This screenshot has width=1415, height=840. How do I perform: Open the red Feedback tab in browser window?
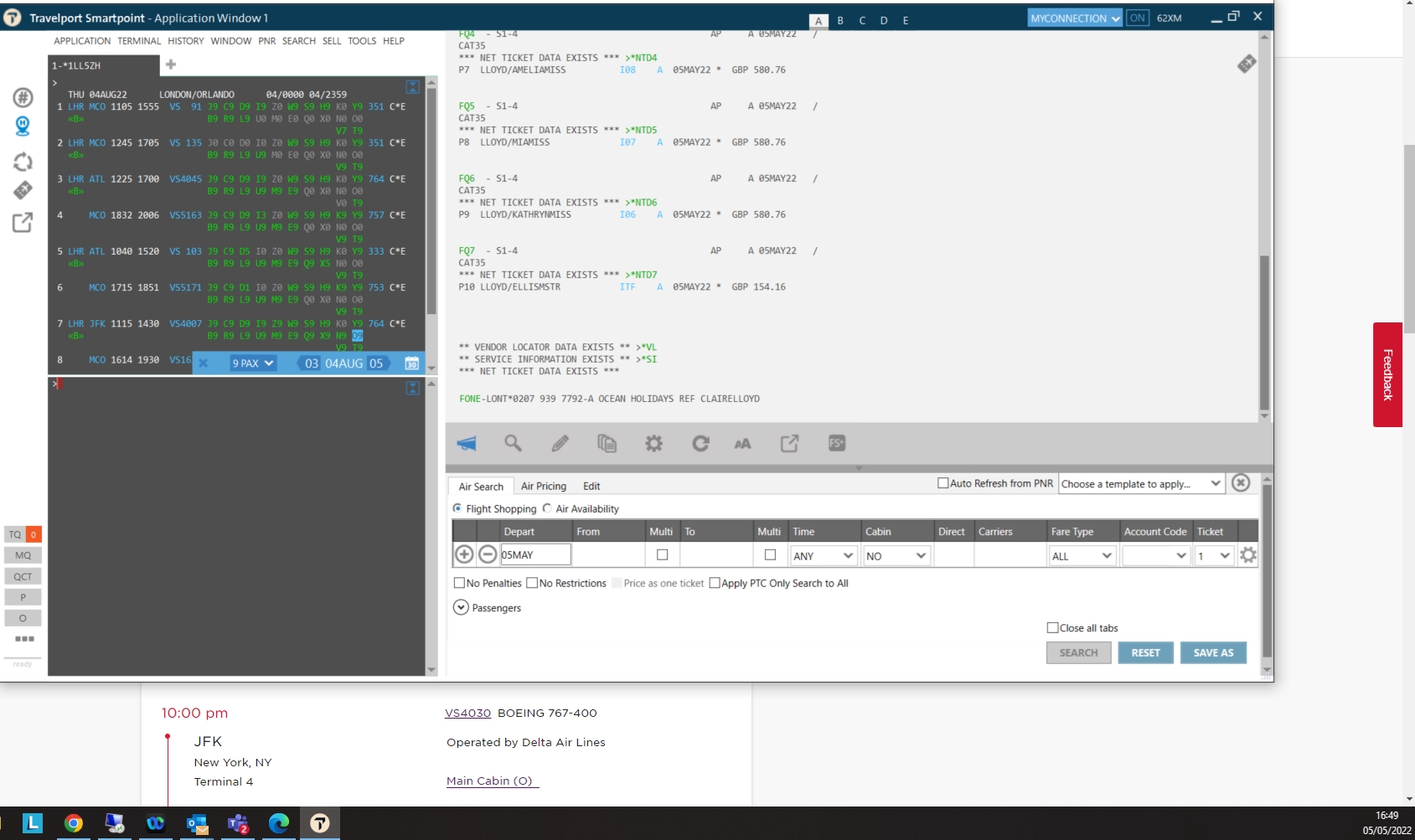click(x=1387, y=374)
